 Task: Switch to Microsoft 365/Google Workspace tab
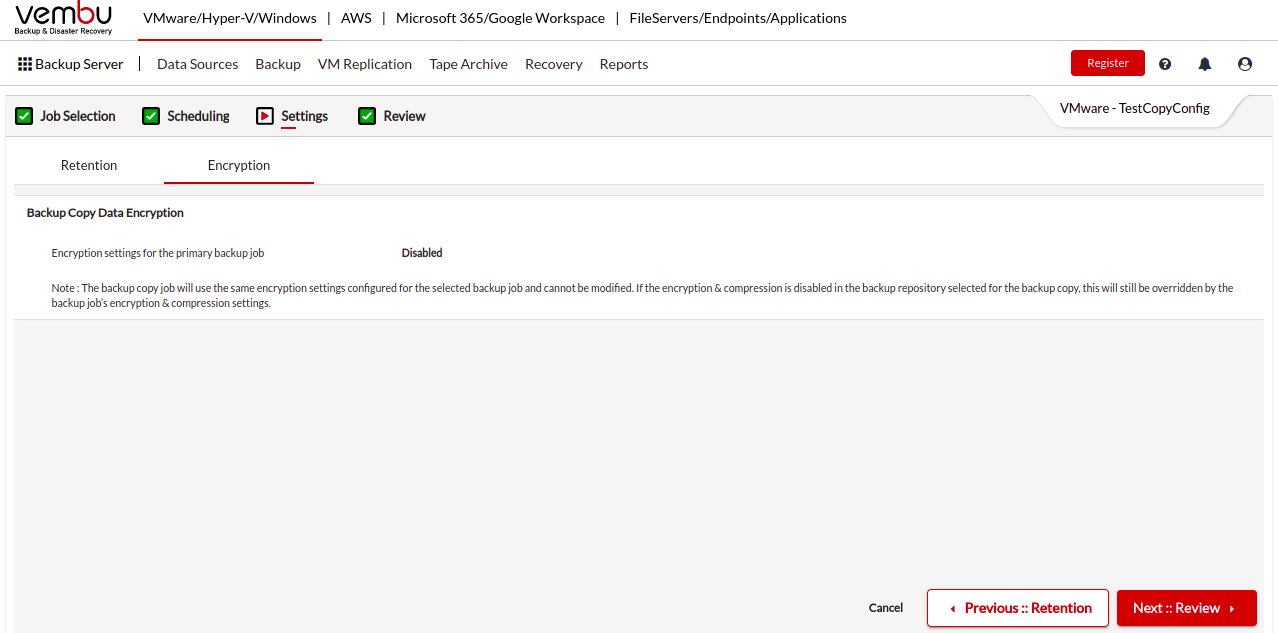500,18
